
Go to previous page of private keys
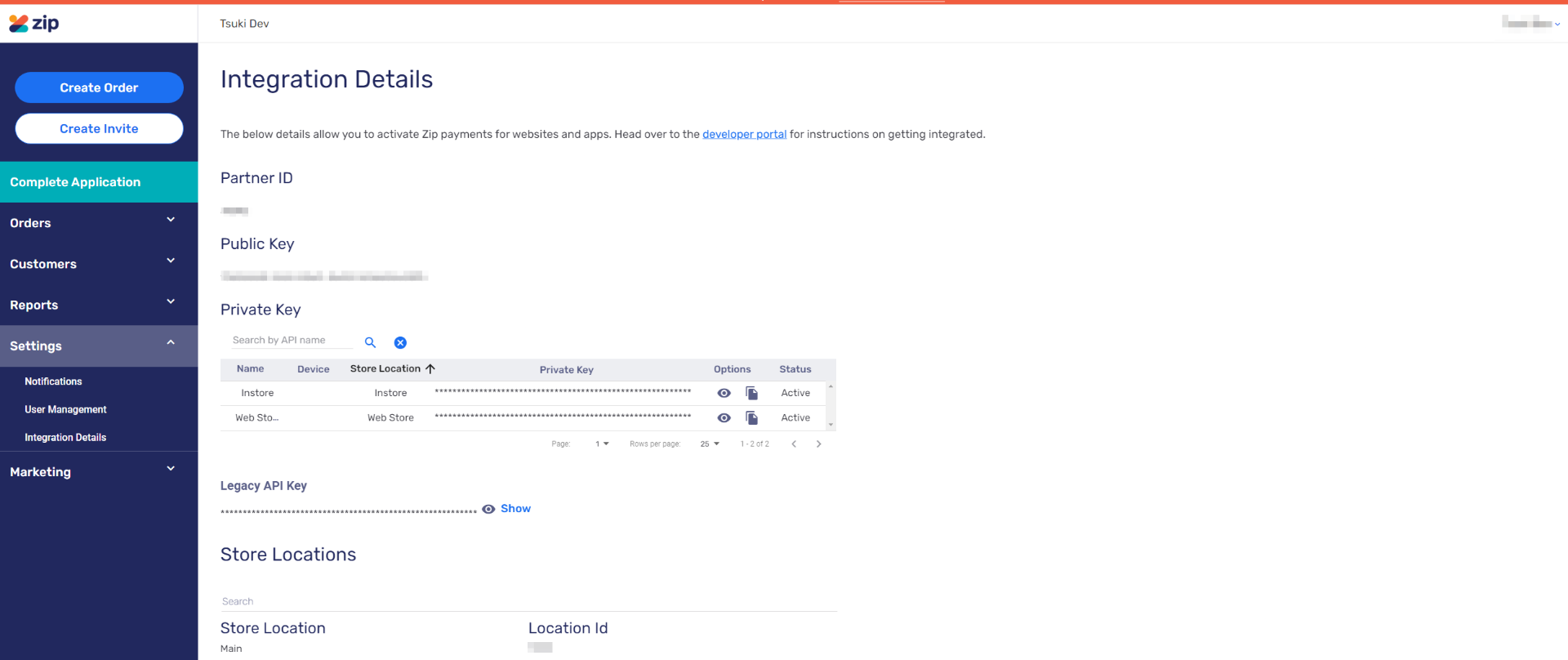click(794, 444)
